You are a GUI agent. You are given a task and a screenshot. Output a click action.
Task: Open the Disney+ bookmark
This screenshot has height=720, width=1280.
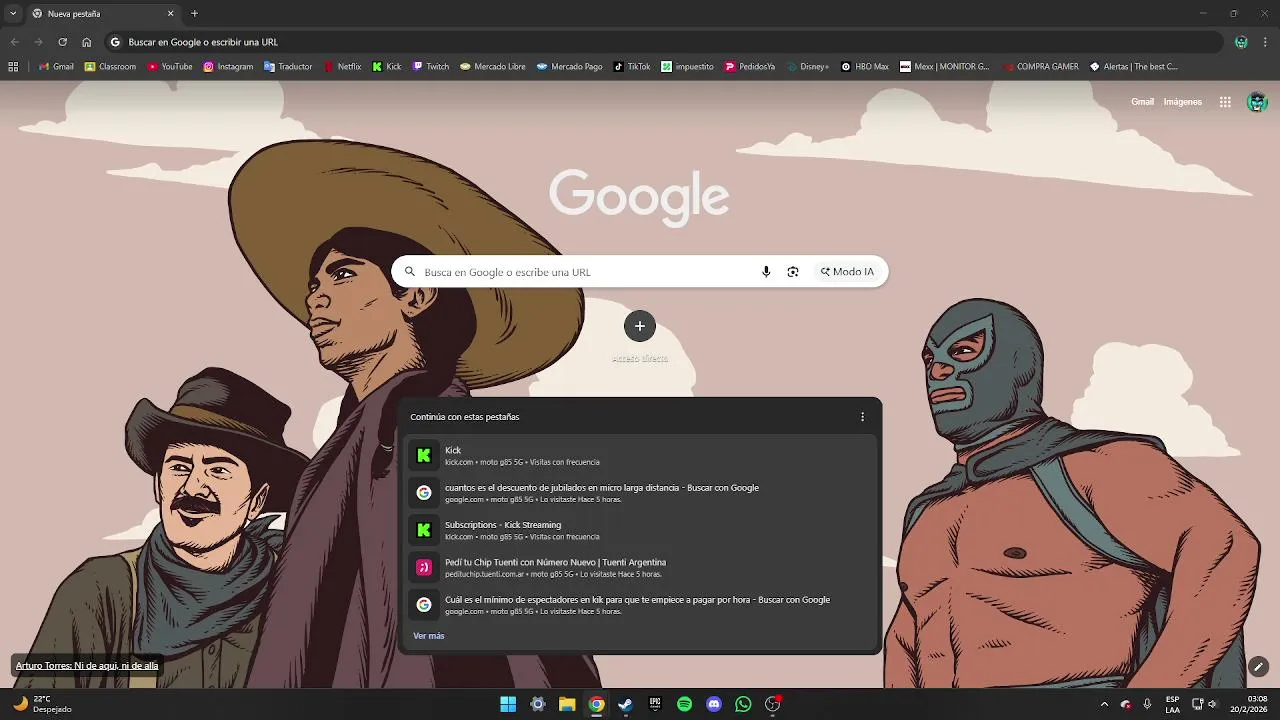pyautogui.click(x=808, y=67)
